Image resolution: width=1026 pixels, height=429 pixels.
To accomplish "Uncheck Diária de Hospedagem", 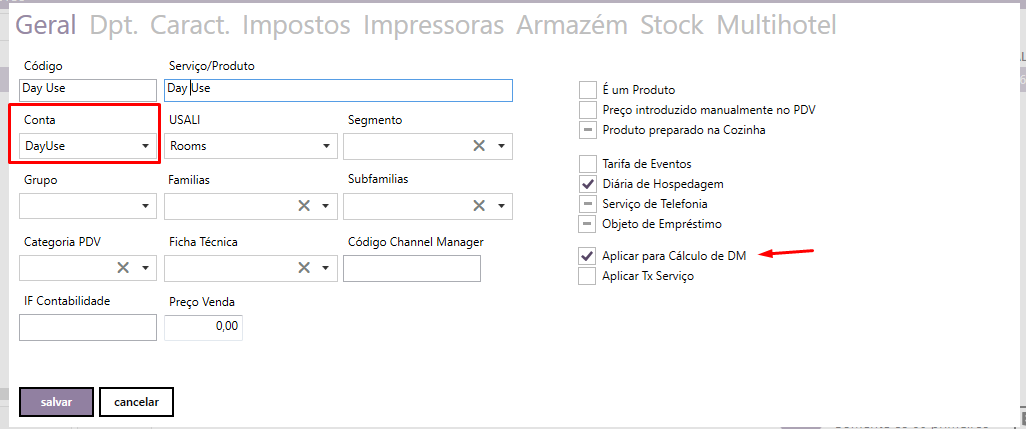I will tap(588, 184).
